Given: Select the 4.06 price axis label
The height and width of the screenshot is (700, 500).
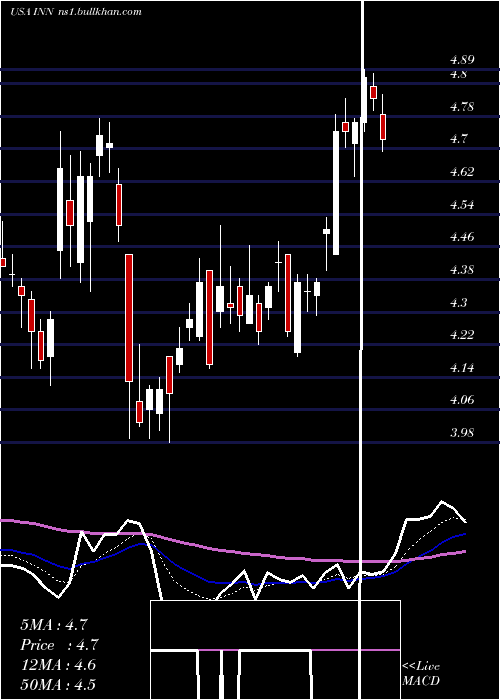Looking at the screenshot, I should [462, 400].
